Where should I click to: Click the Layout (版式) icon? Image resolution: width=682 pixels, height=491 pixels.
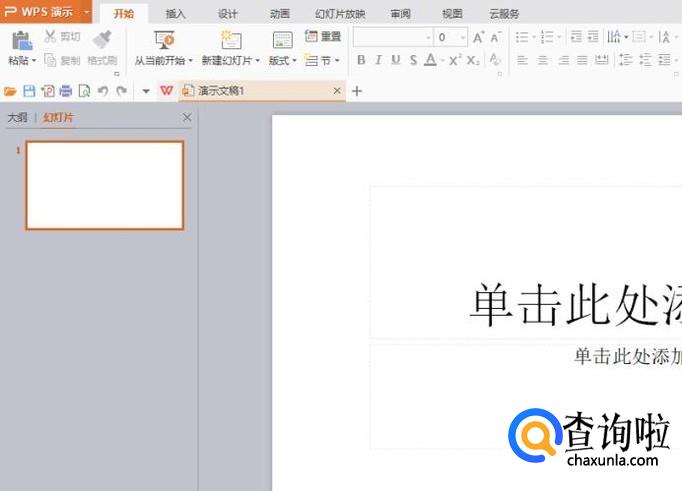pos(282,40)
